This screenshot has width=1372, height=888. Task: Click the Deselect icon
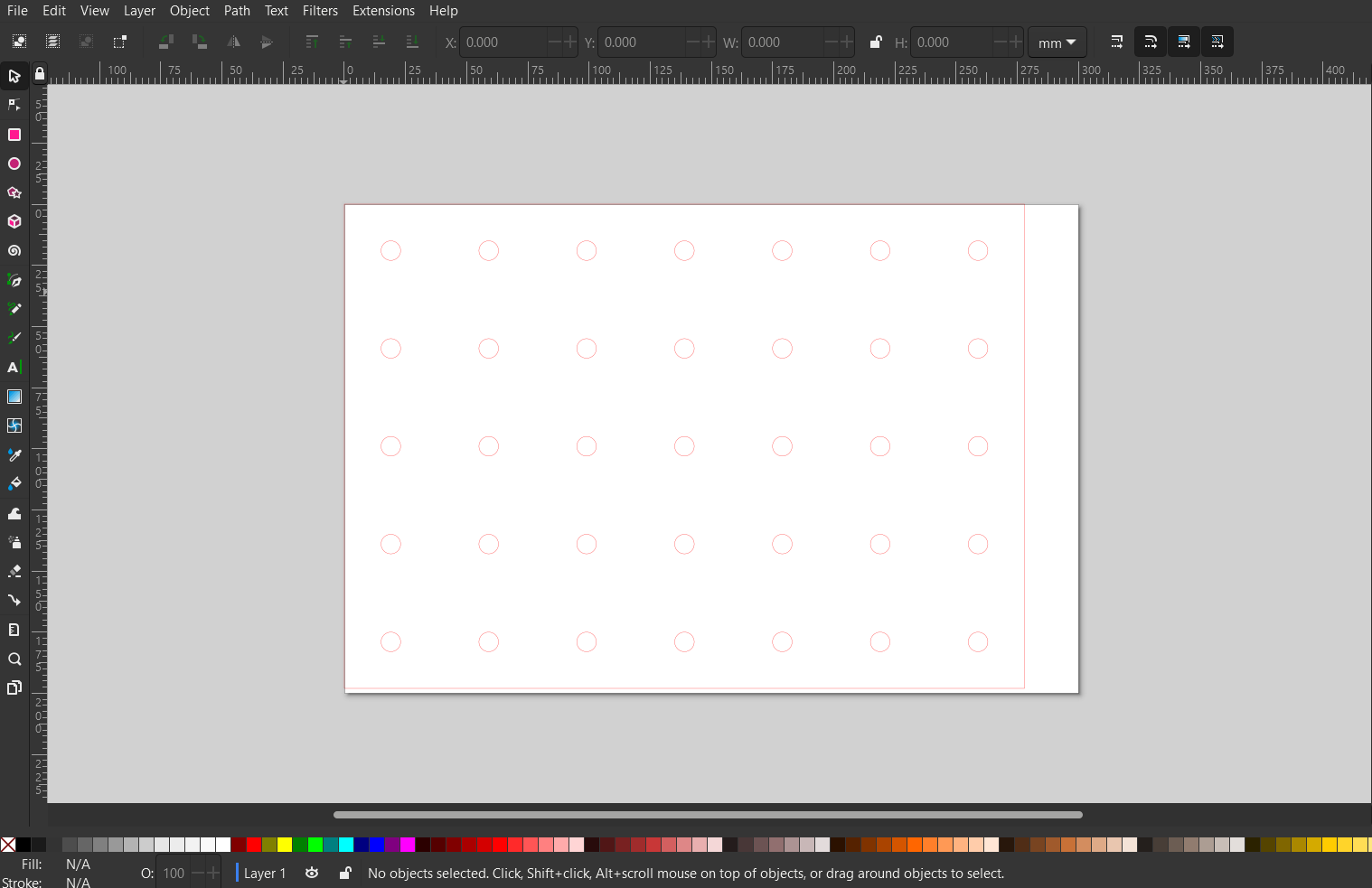pos(86,42)
